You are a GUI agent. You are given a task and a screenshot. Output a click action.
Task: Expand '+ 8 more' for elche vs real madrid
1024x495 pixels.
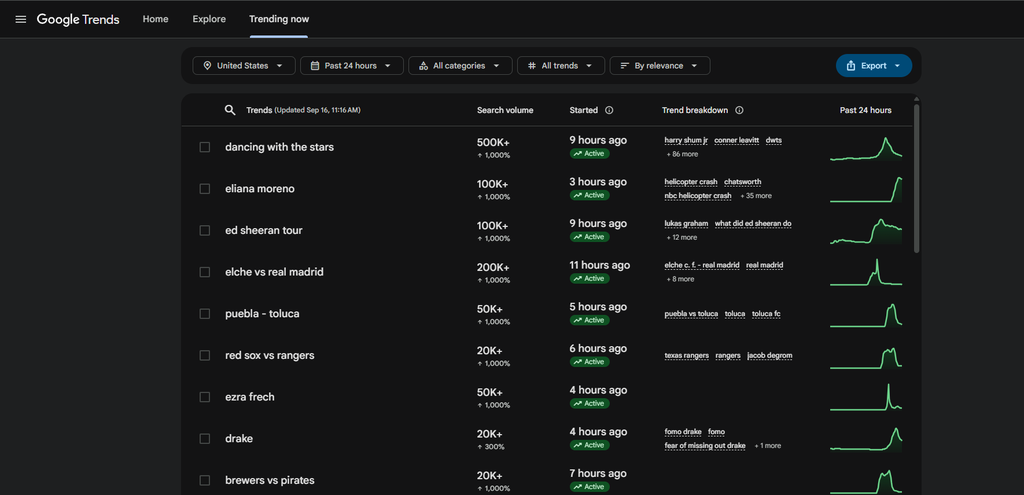[x=680, y=279]
